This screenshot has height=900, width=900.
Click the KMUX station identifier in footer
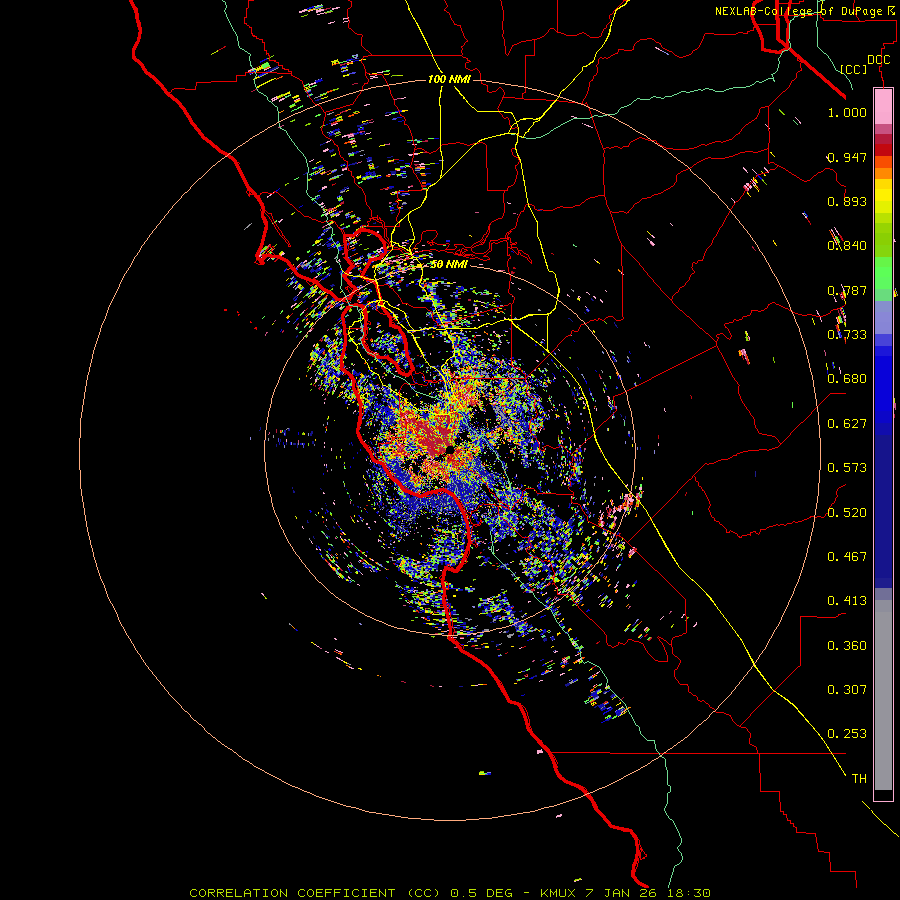[x=557, y=893]
